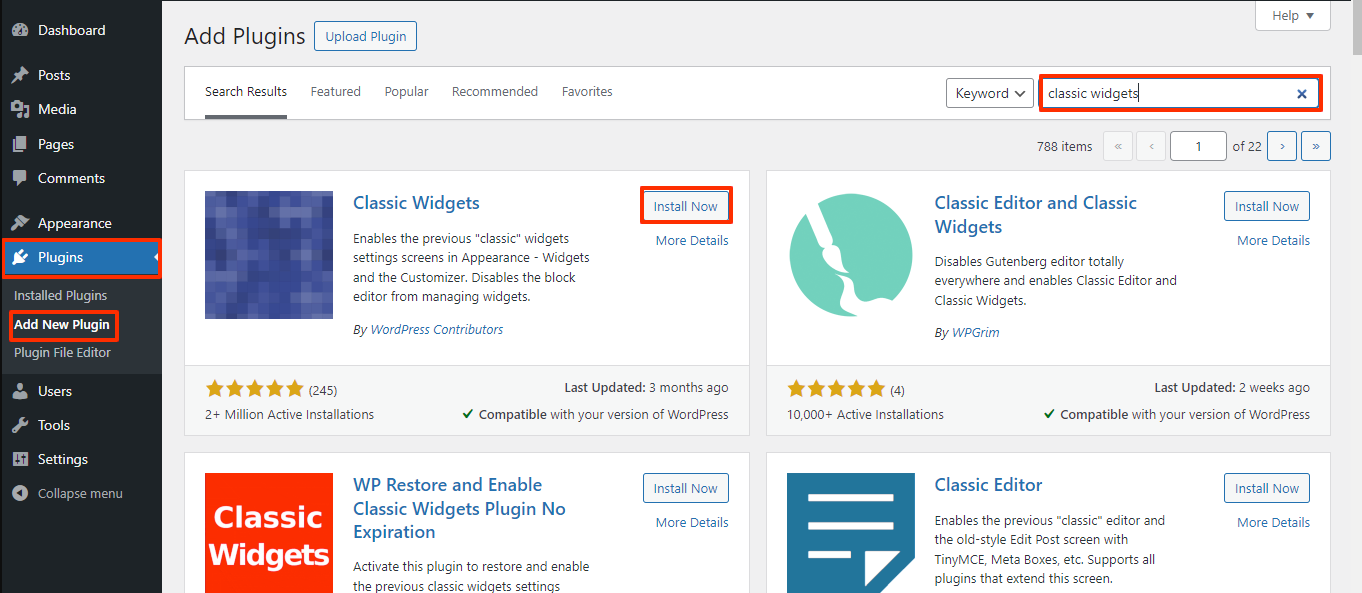
Task: Click the Posts pushpin icon
Action: point(20,75)
